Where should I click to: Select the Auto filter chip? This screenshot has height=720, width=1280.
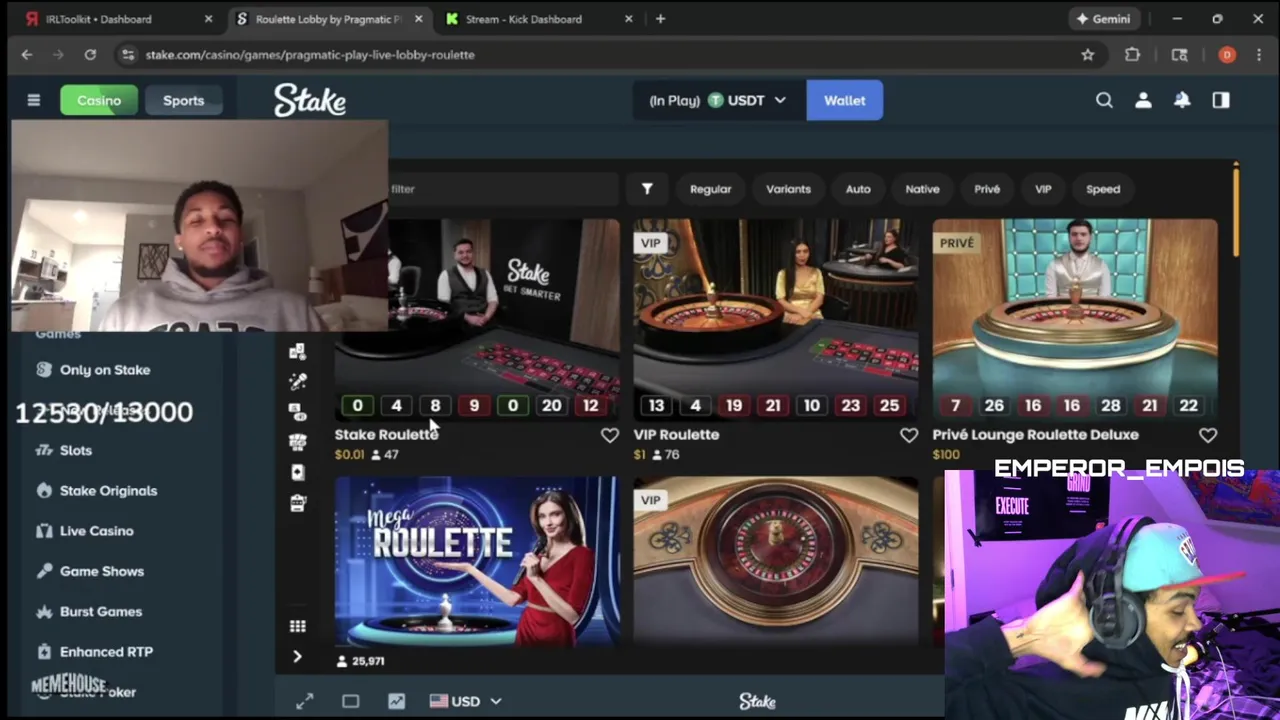click(858, 188)
